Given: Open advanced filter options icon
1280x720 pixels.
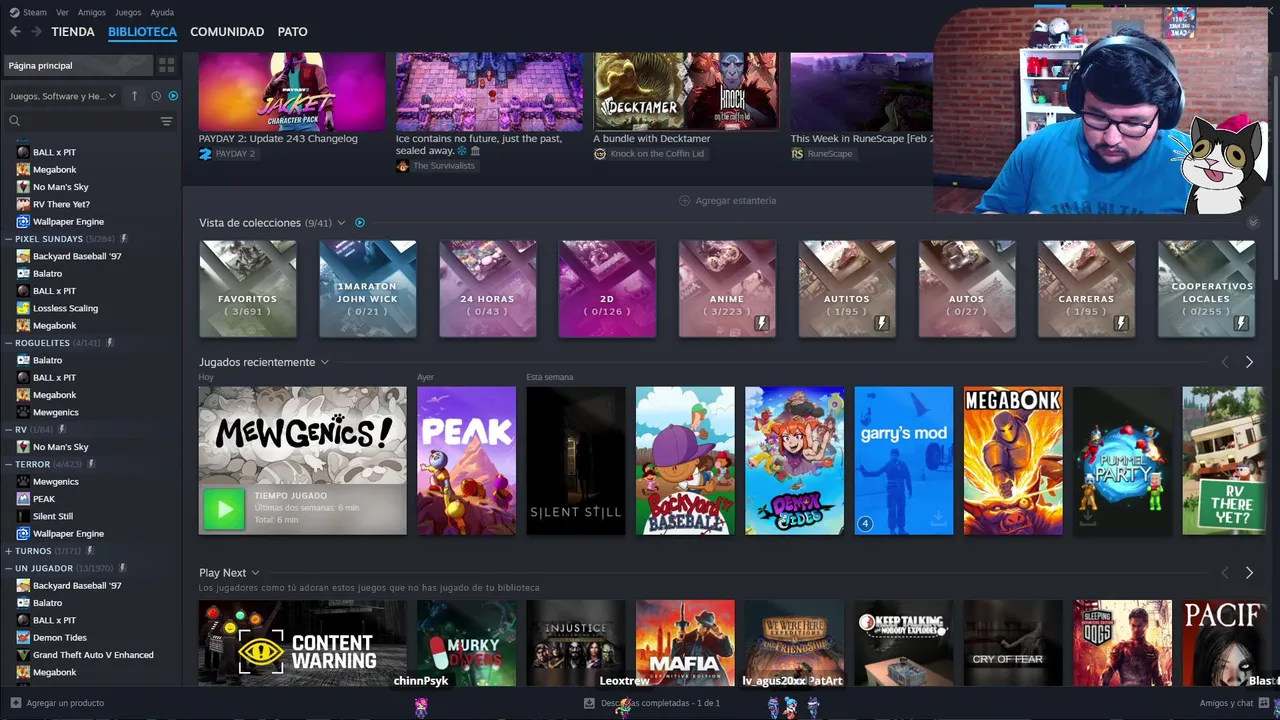Looking at the screenshot, I should click(x=167, y=121).
